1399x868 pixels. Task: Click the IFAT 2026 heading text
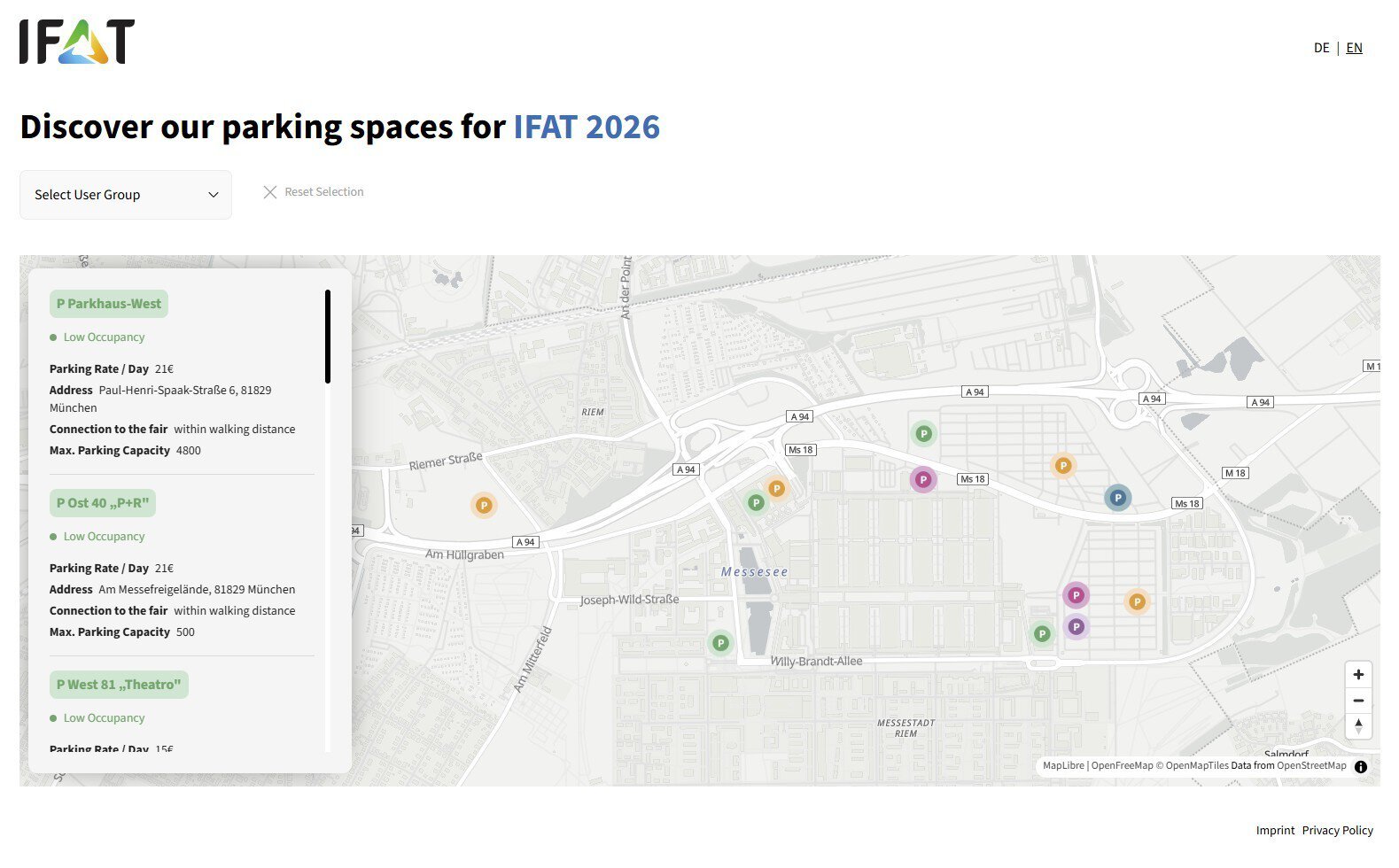point(587,127)
